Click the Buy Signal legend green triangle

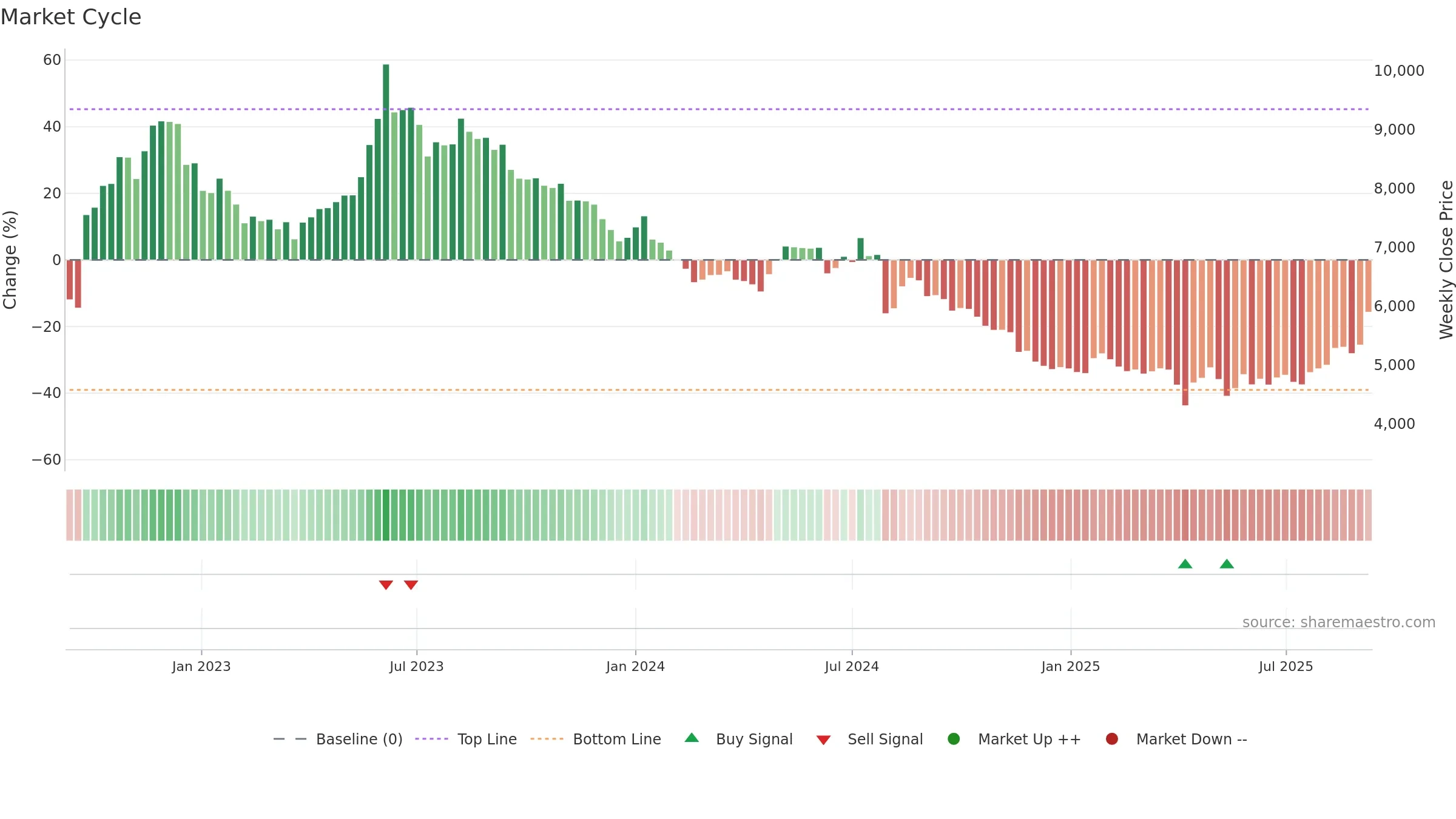click(x=692, y=738)
